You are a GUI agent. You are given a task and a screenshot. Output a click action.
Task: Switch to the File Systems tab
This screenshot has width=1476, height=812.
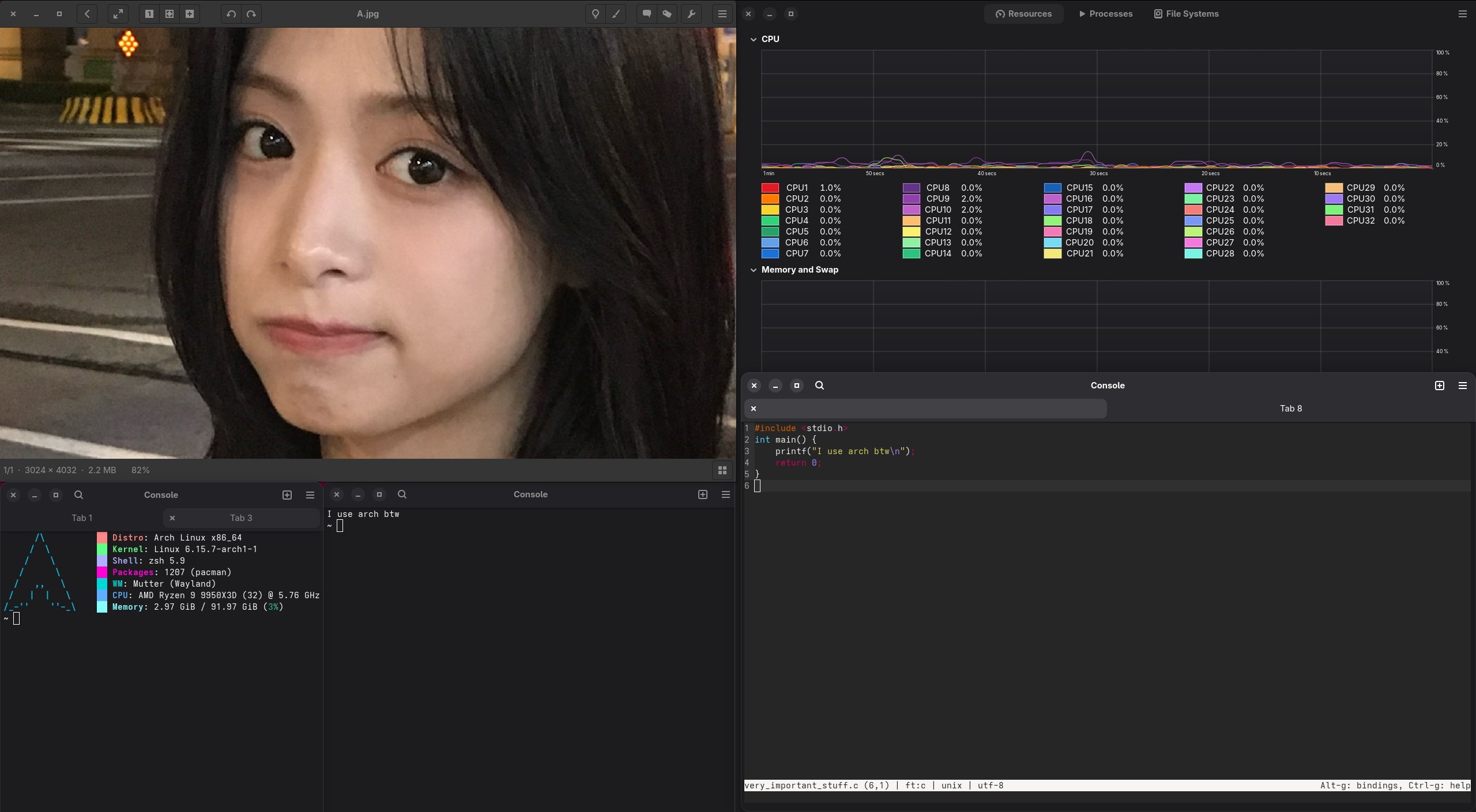click(1187, 14)
